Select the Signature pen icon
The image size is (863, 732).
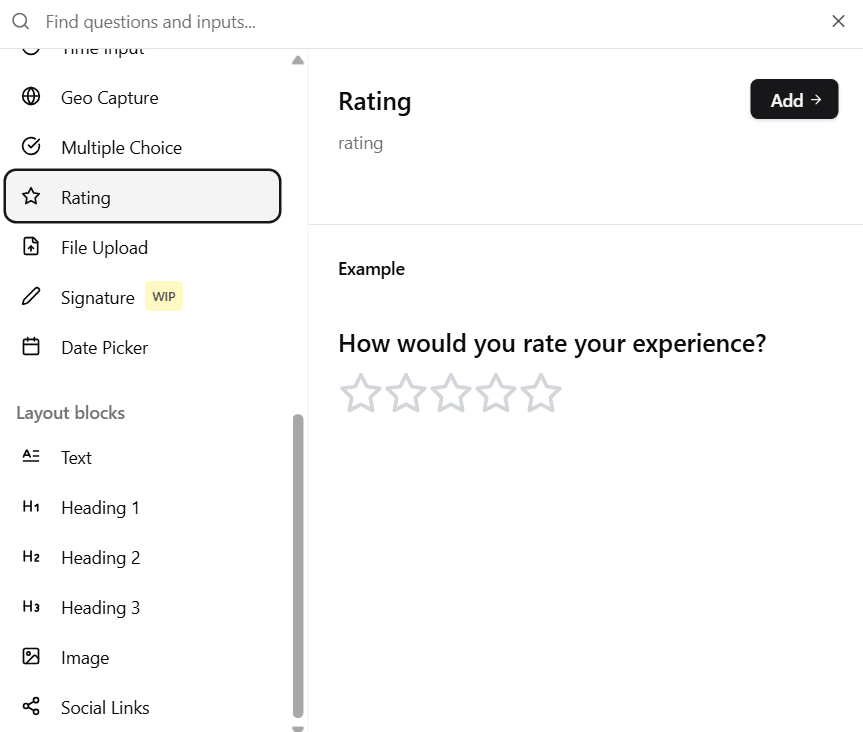[x=31, y=296]
